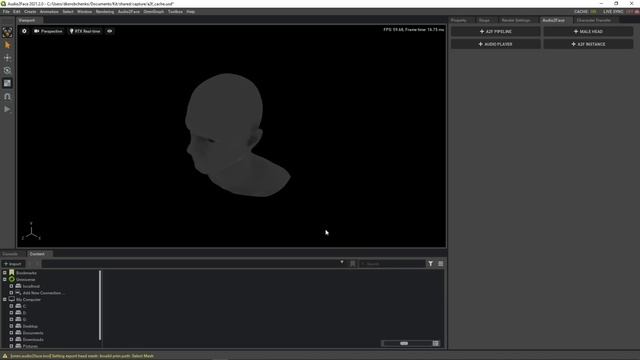Toggle the Snap magnet tool
The height and width of the screenshot is (360, 640).
(x=7, y=96)
